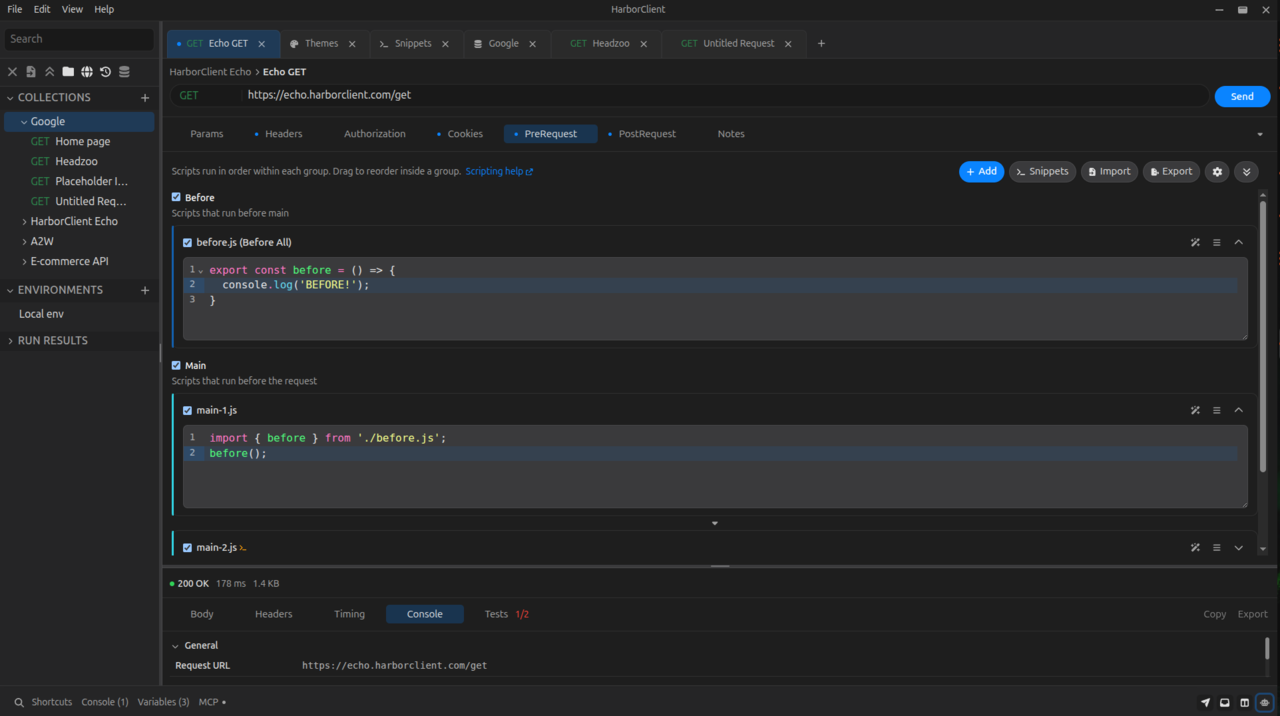Toggle the Main group checkbox

(x=176, y=366)
